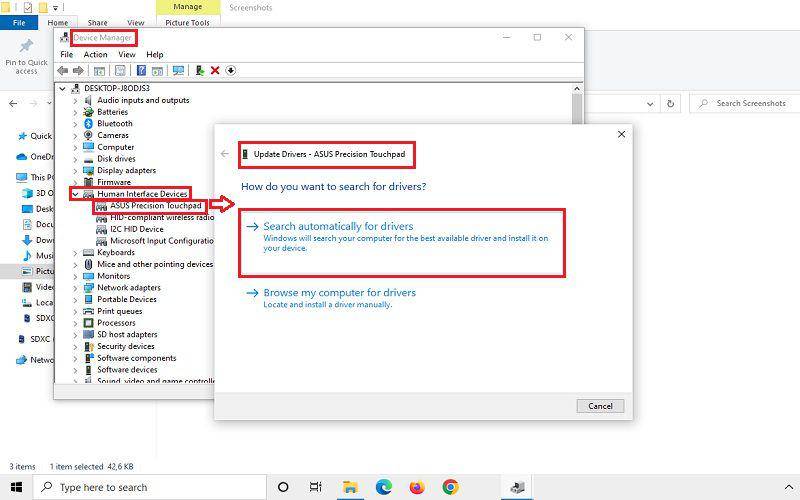
Task: Switch to the Share tab in File Explorer
Action: tap(97, 22)
